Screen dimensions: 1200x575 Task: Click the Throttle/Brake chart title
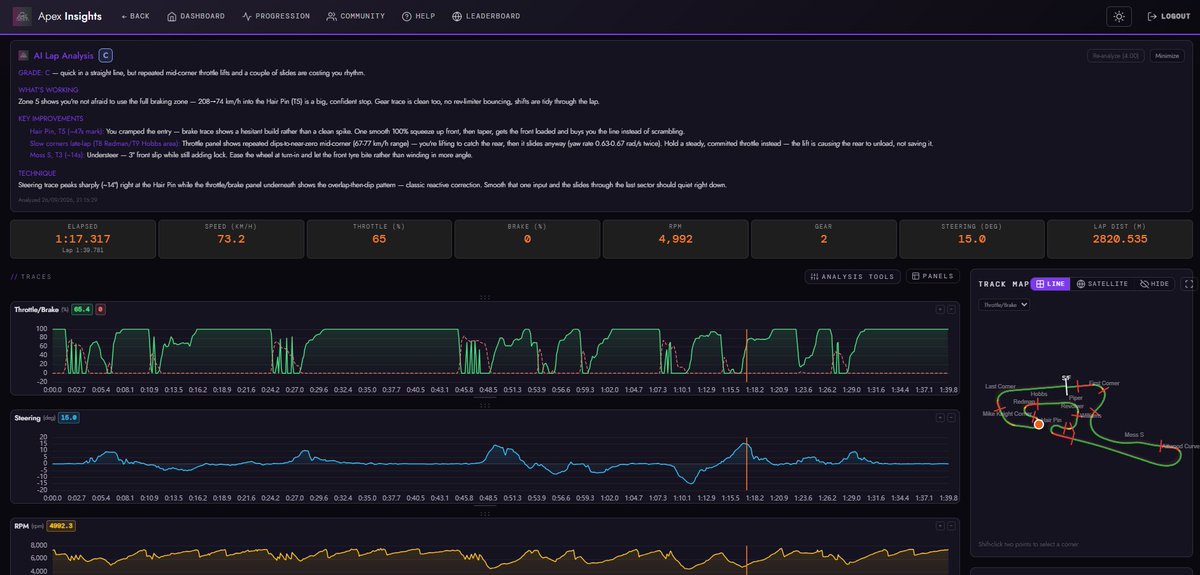click(x=36, y=310)
